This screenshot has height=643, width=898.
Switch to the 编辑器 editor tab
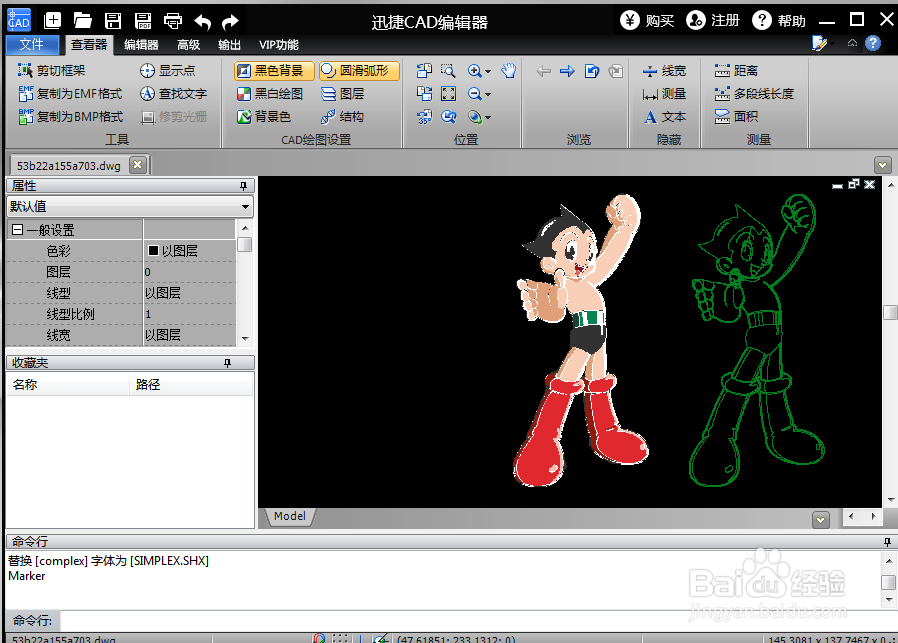pyautogui.click(x=141, y=45)
